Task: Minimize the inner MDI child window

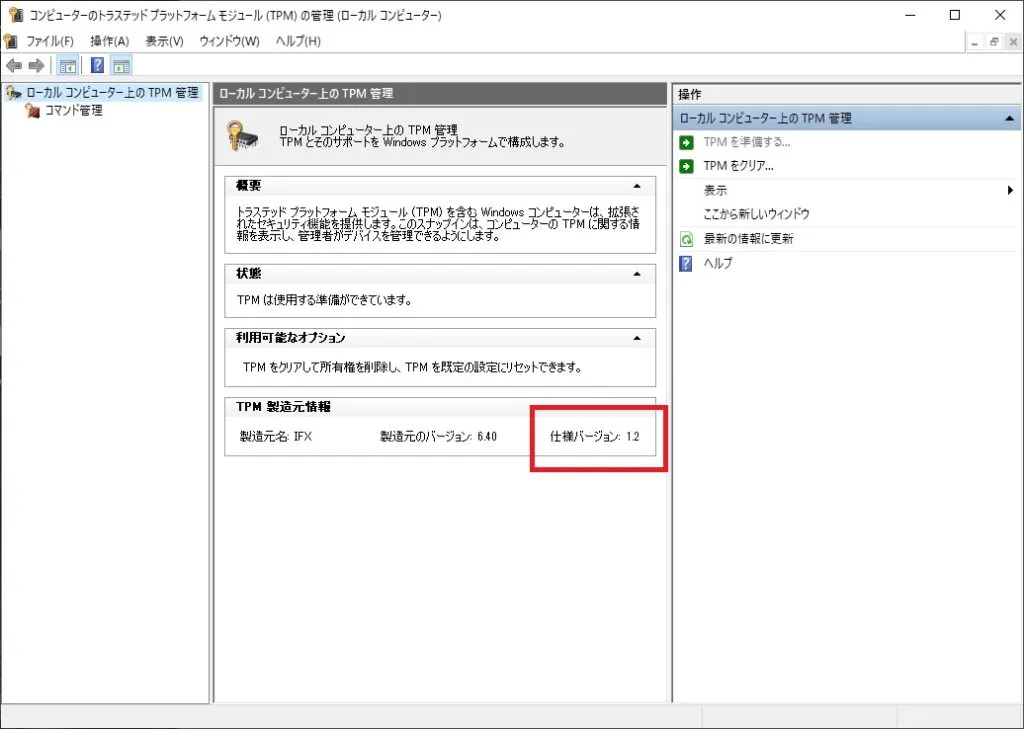Action: click(975, 42)
